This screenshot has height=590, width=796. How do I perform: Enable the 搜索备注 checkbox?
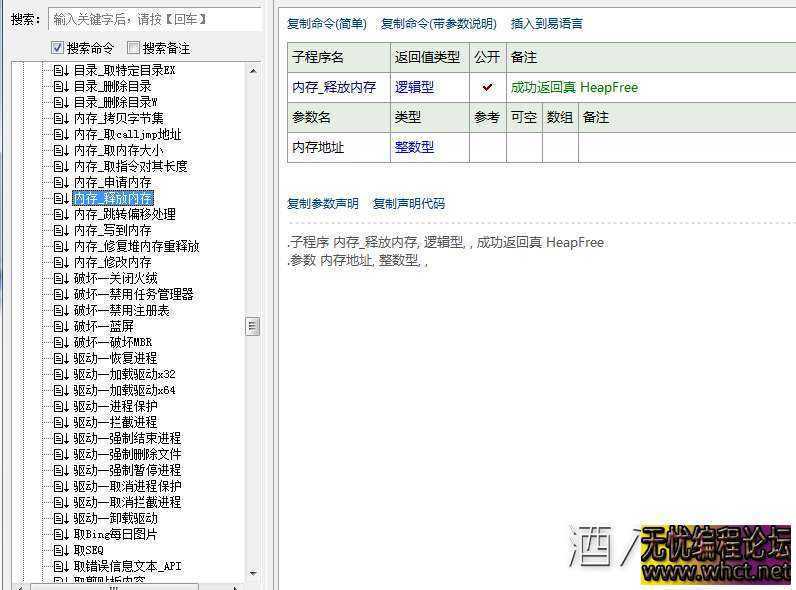click(x=134, y=48)
